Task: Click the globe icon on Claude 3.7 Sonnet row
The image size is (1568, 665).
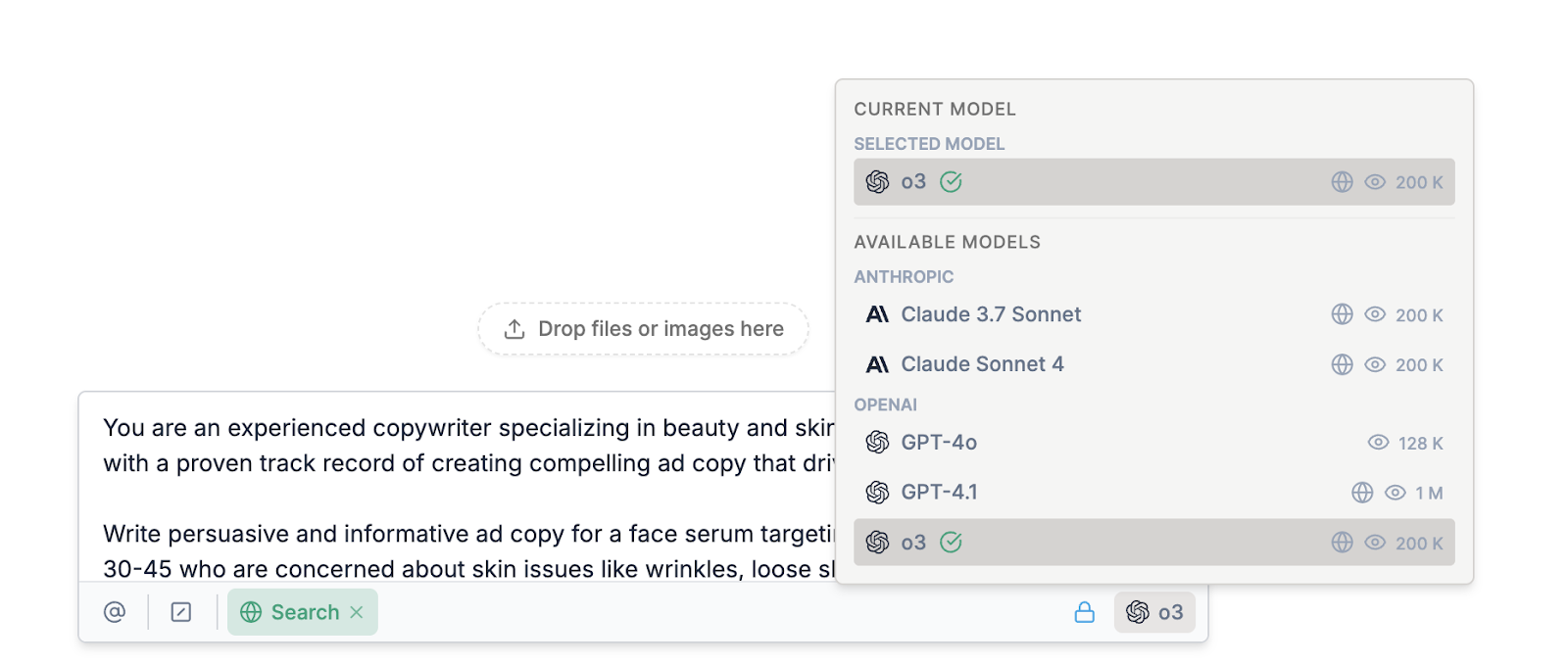Action: click(1343, 314)
